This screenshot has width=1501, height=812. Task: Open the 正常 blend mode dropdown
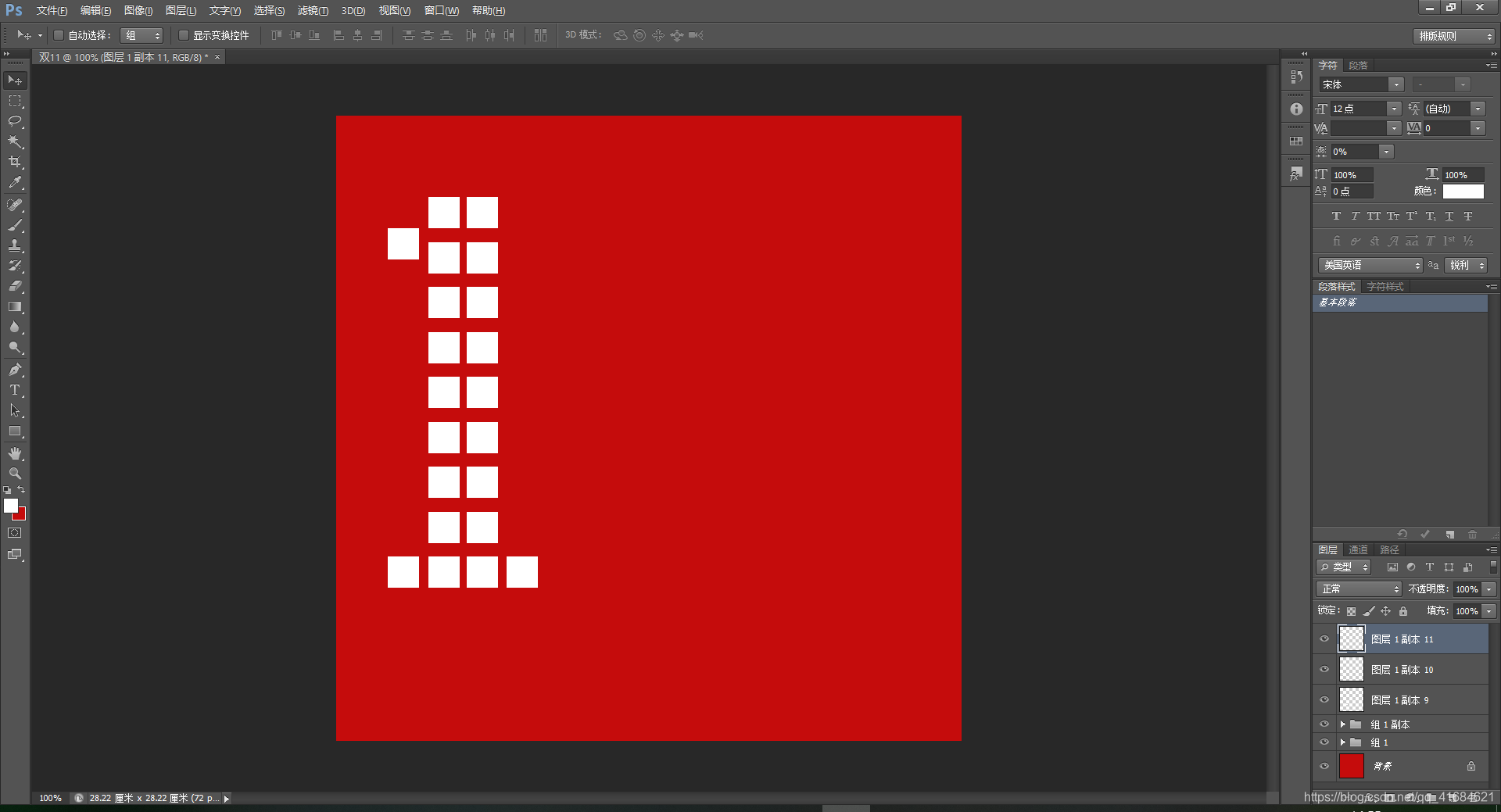click(1359, 588)
